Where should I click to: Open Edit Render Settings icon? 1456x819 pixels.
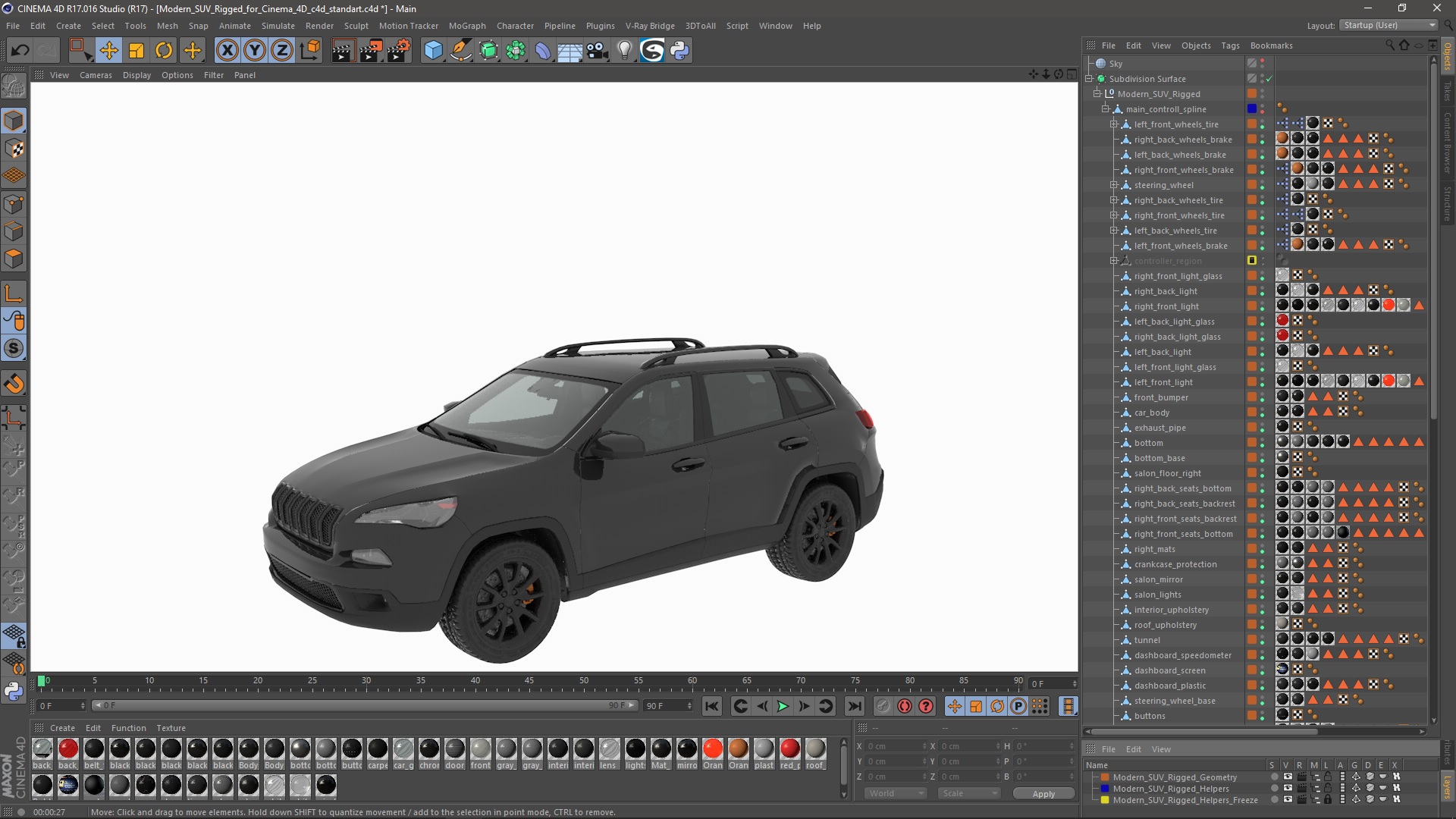399,51
